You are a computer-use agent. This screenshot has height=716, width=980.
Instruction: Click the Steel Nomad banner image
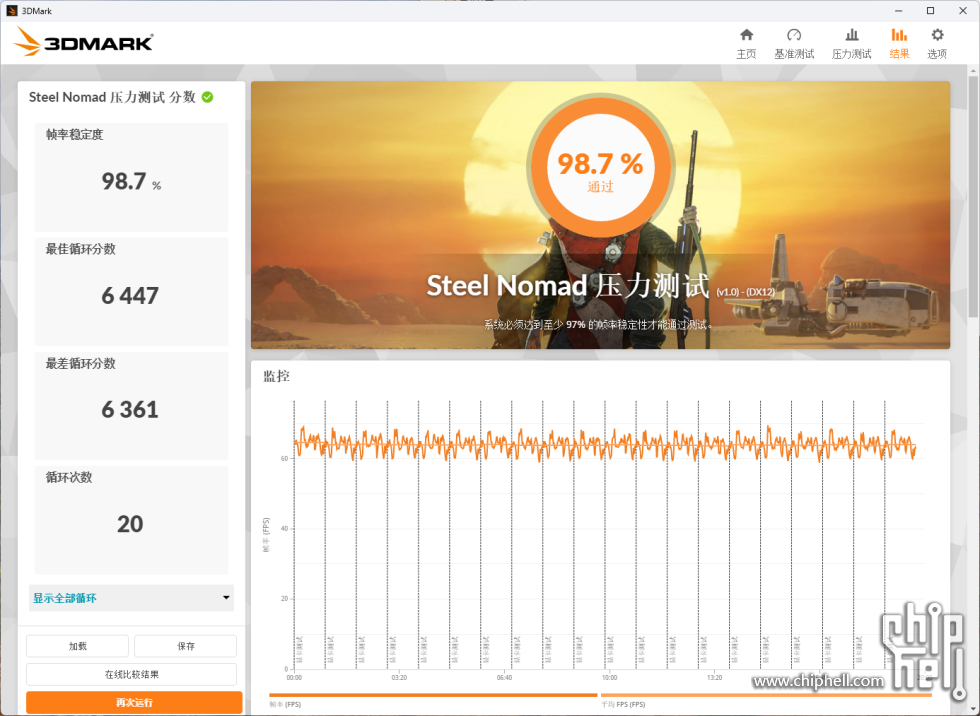600,215
